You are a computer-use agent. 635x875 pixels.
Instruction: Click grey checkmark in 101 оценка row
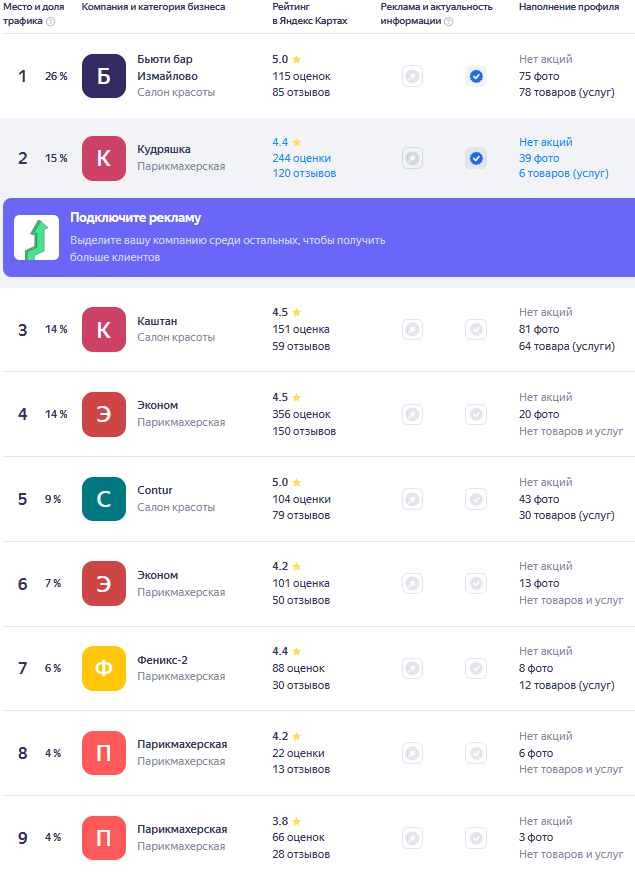click(x=476, y=584)
